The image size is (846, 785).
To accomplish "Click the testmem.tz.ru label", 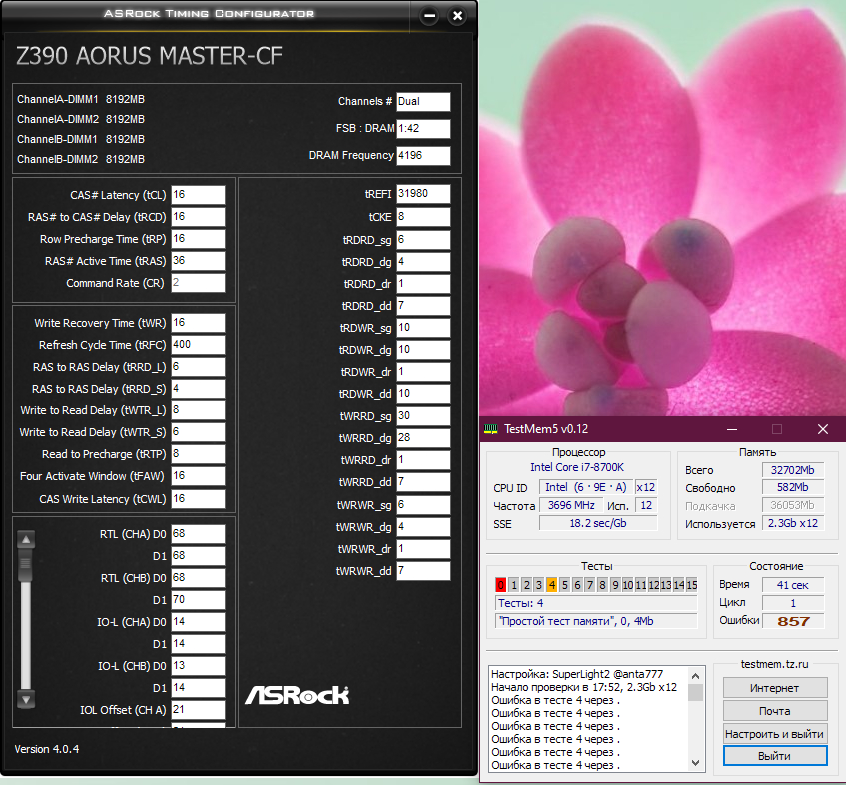I will point(774,664).
